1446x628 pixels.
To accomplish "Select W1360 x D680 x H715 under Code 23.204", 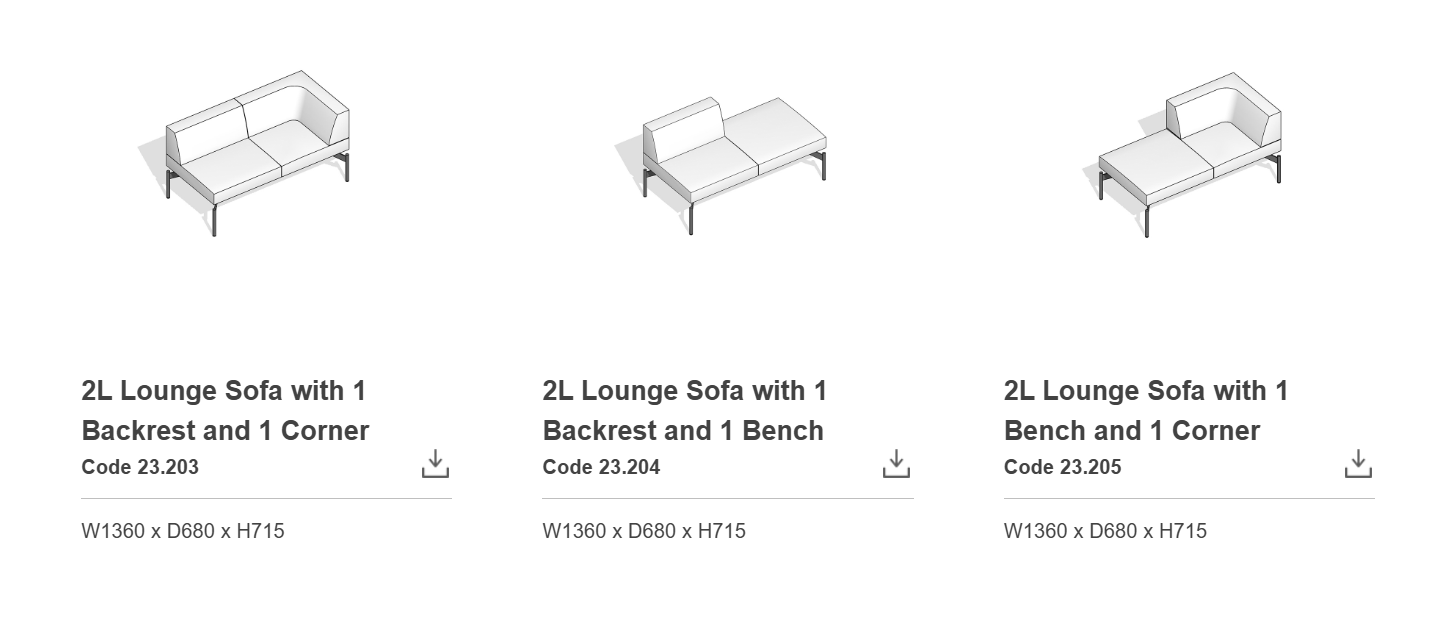I will (644, 531).
